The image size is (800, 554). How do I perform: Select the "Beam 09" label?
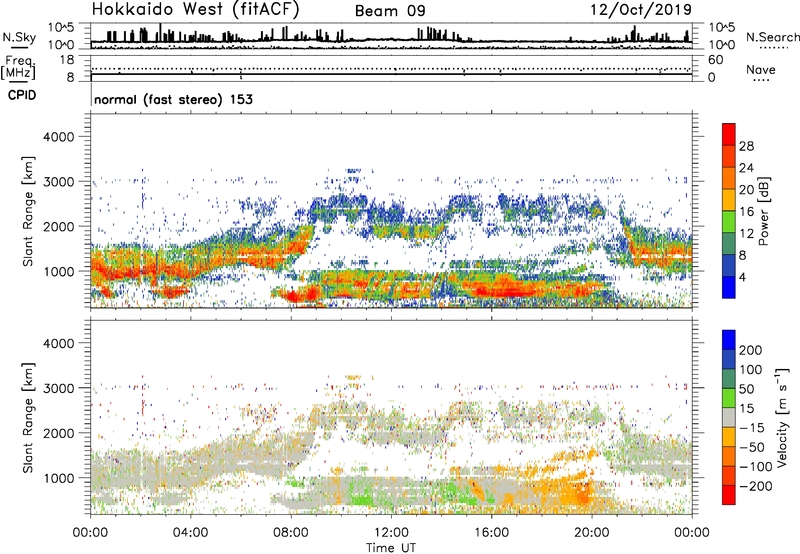[x=390, y=11]
